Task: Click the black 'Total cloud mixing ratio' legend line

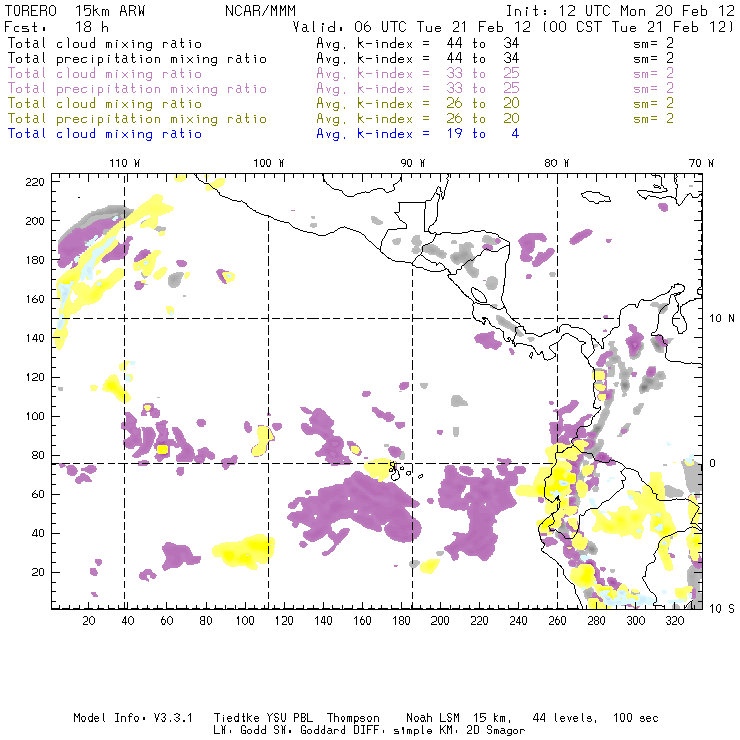Action: click(x=105, y=43)
